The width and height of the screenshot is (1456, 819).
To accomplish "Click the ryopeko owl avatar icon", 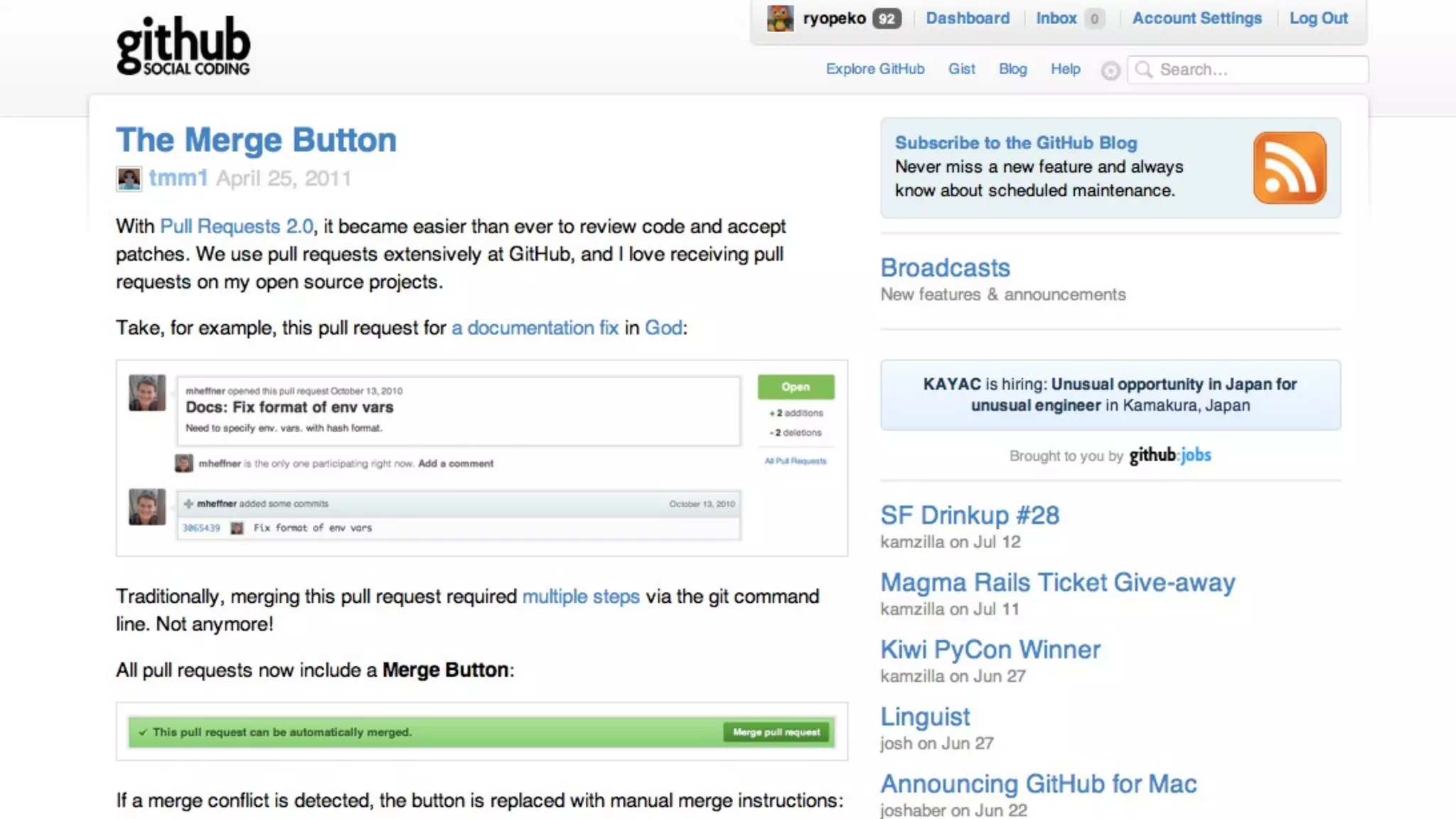I will [x=780, y=18].
